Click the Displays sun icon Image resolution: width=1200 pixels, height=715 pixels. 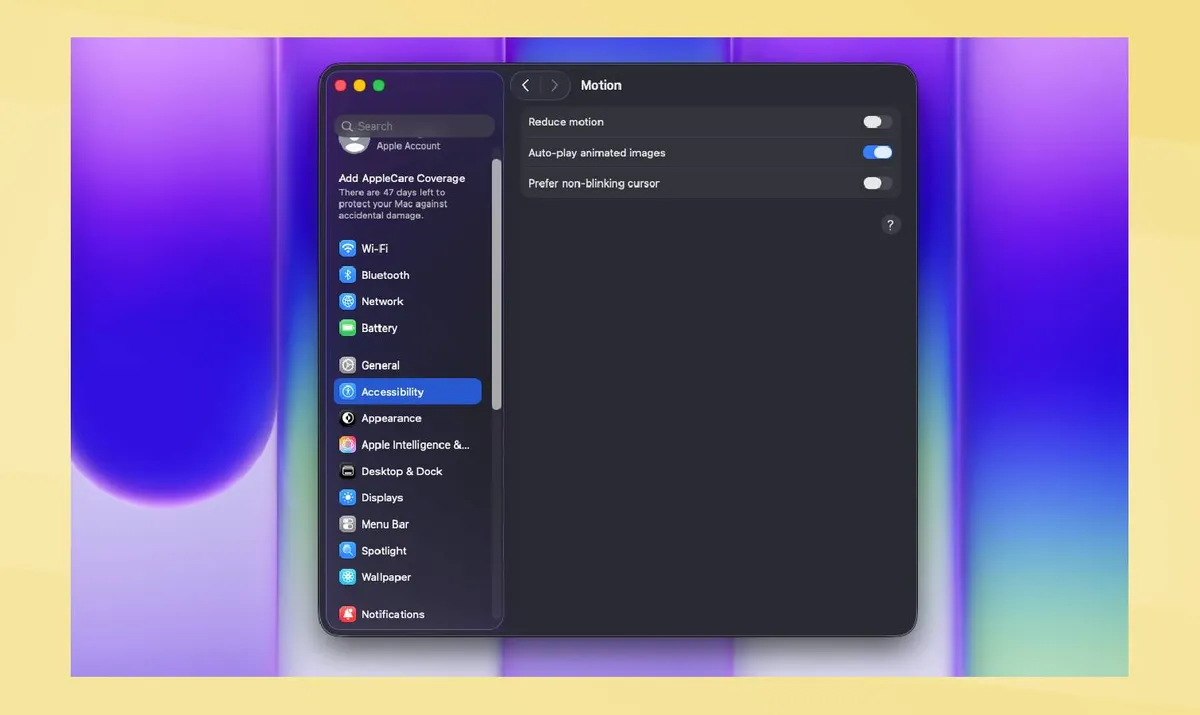(347, 498)
